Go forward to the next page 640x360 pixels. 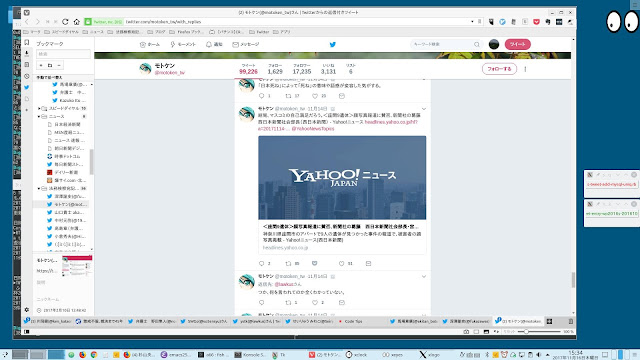[x=37, y=22]
